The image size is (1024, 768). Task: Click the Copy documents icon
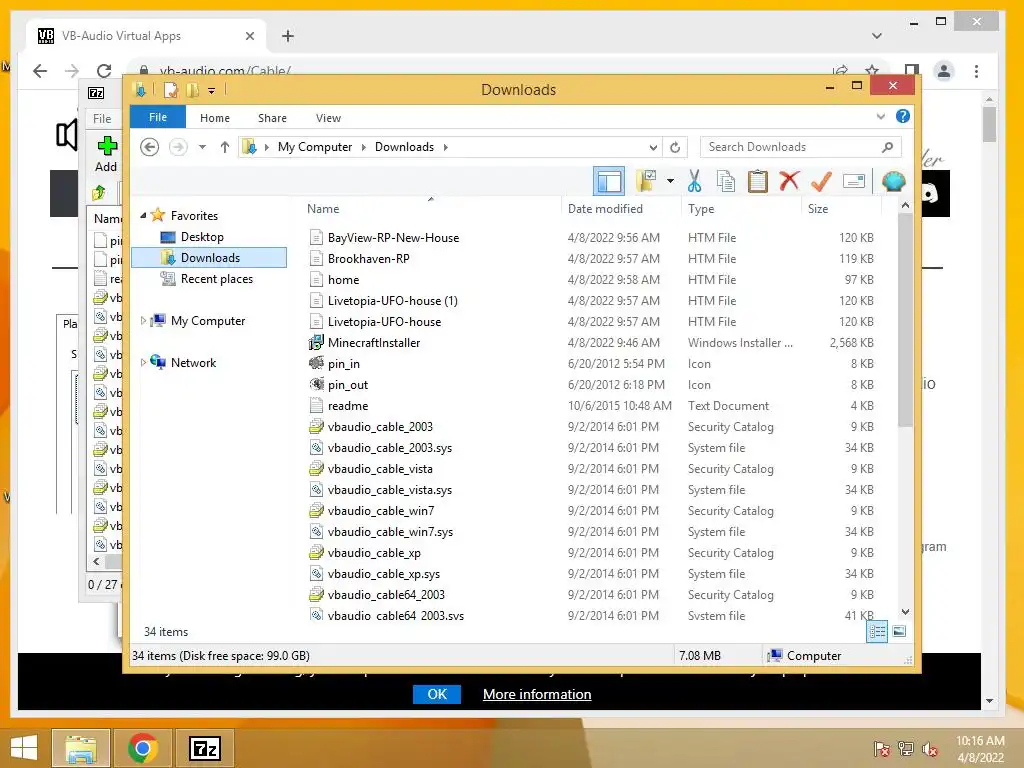click(726, 181)
